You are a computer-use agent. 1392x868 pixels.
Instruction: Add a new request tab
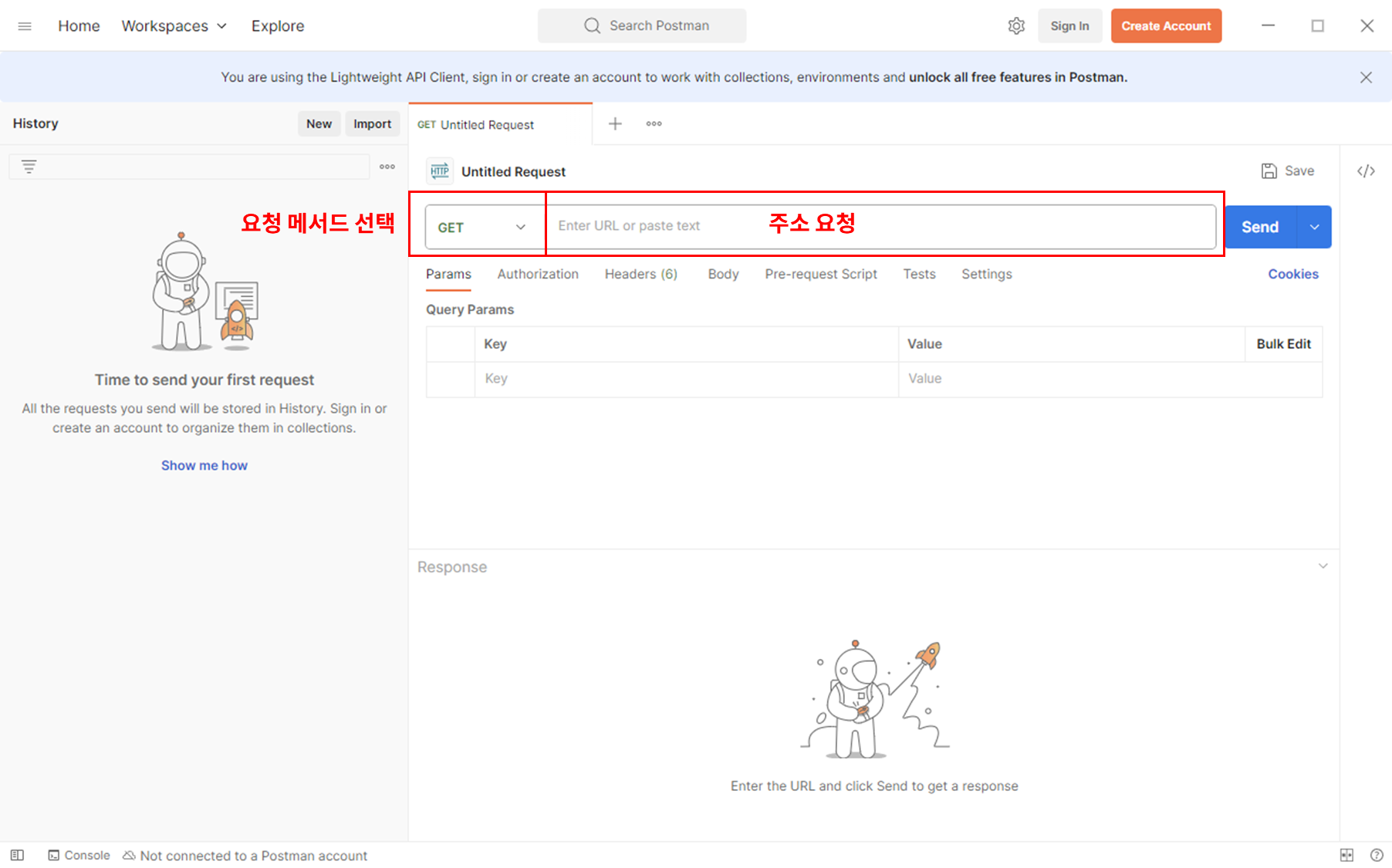[615, 123]
